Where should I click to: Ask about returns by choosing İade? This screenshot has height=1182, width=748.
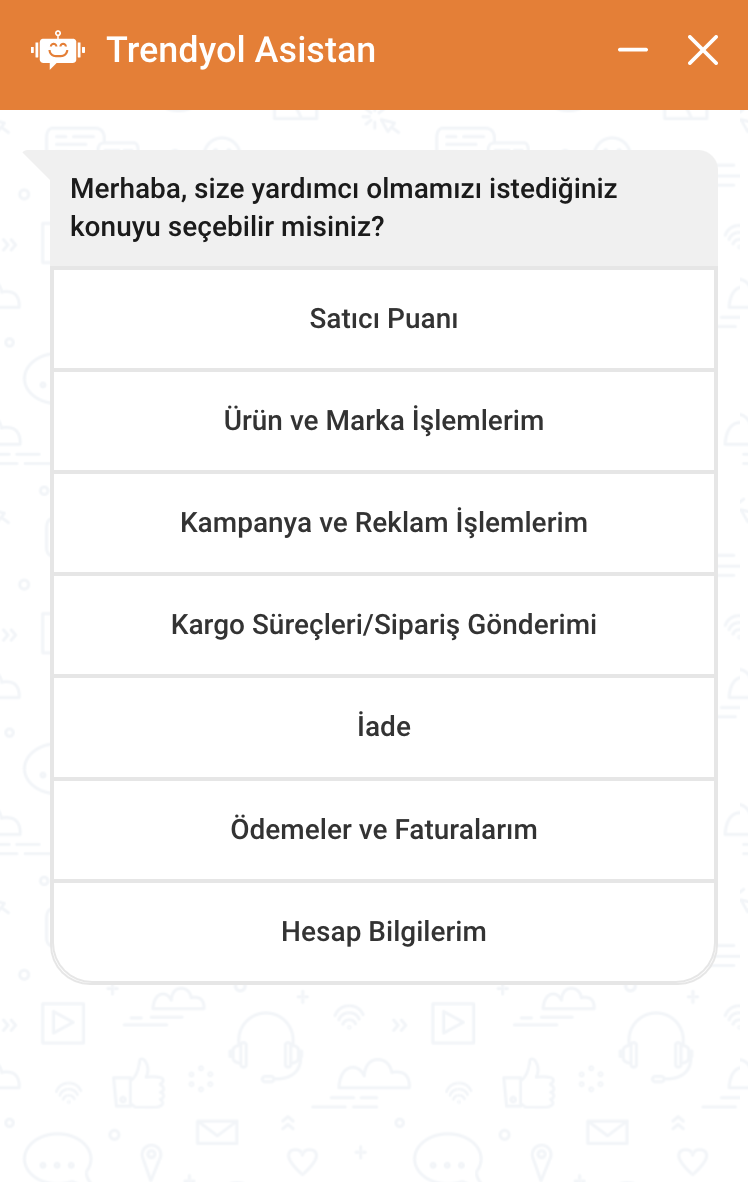384,727
